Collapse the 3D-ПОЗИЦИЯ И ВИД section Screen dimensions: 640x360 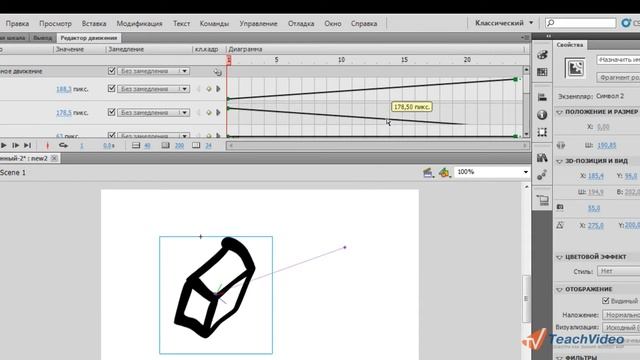[x=560, y=161]
